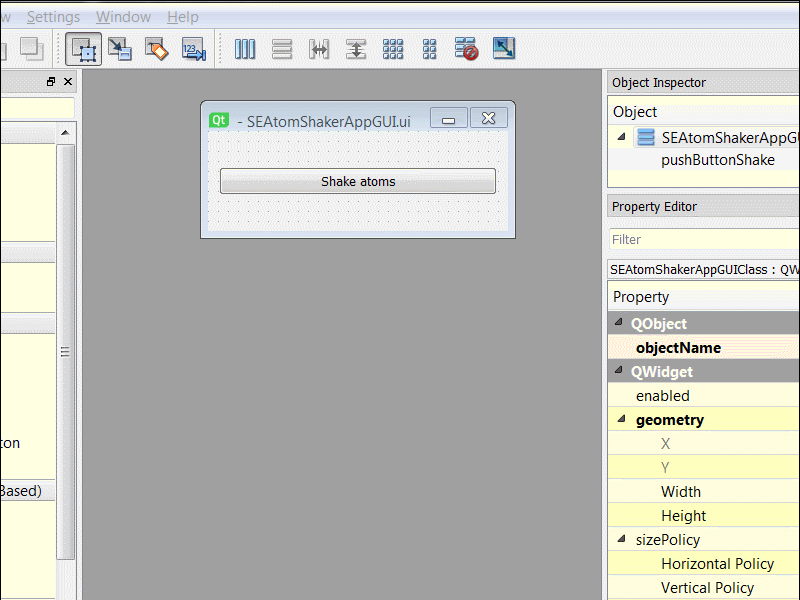This screenshot has width=800, height=600.
Task: Lay out vertically in splitter
Action: tap(356, 48)
